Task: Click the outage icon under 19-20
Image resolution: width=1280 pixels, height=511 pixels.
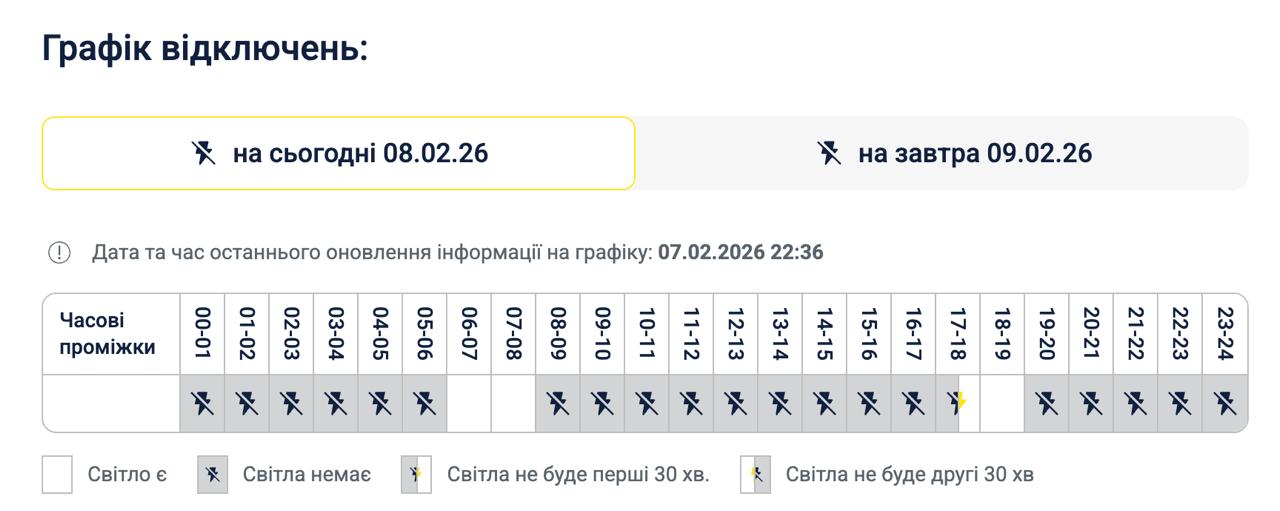Action: click(x=1047, y=404)
